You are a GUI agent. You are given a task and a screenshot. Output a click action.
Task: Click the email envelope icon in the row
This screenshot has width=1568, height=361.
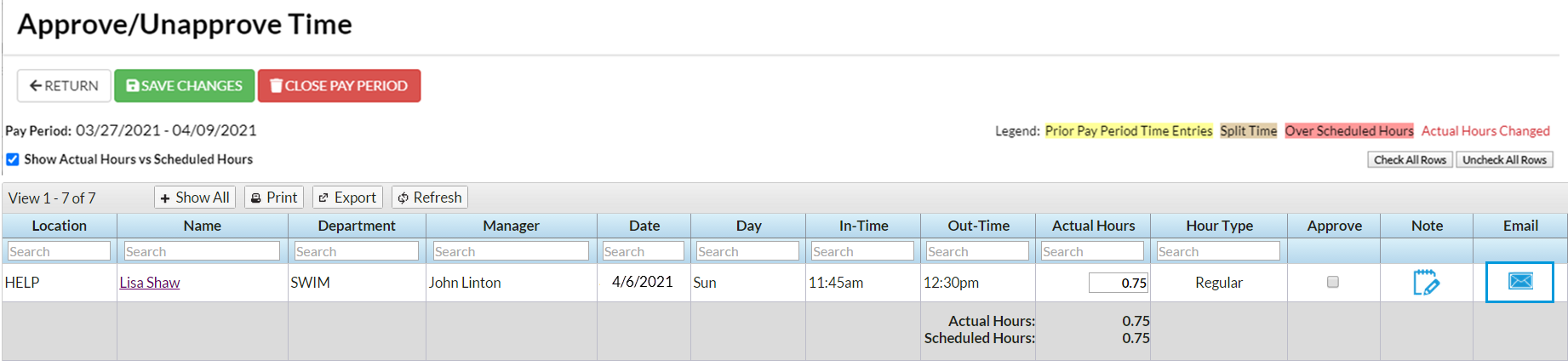coord(1519,282)
